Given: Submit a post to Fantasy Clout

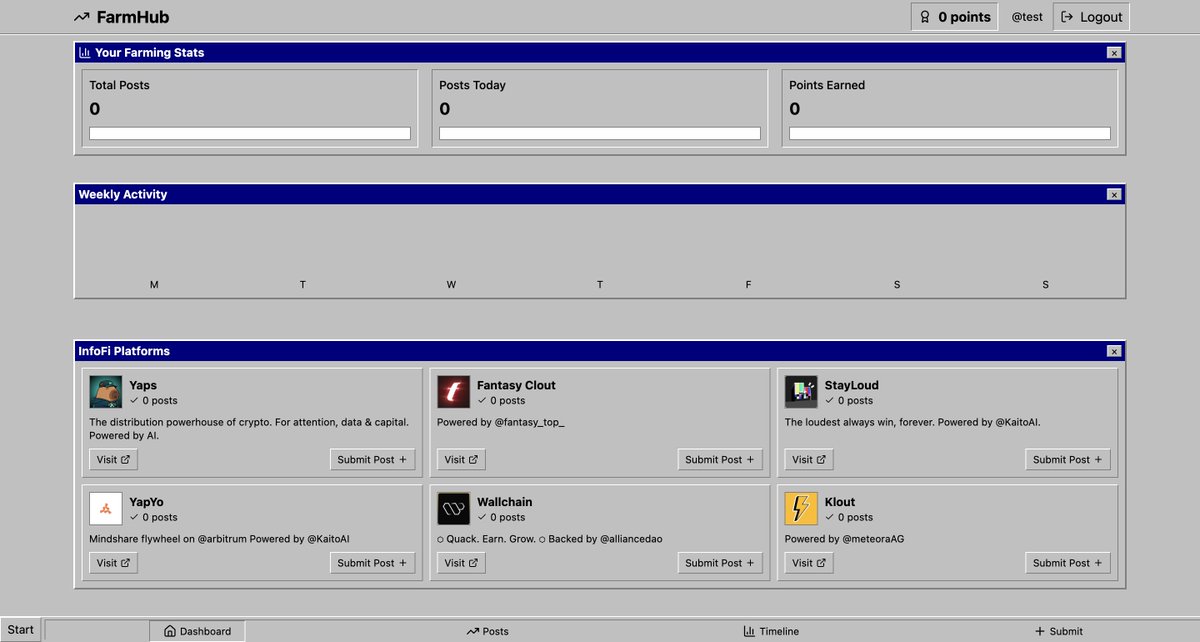Looking at the screenshot, I should (x=720, y=460).
